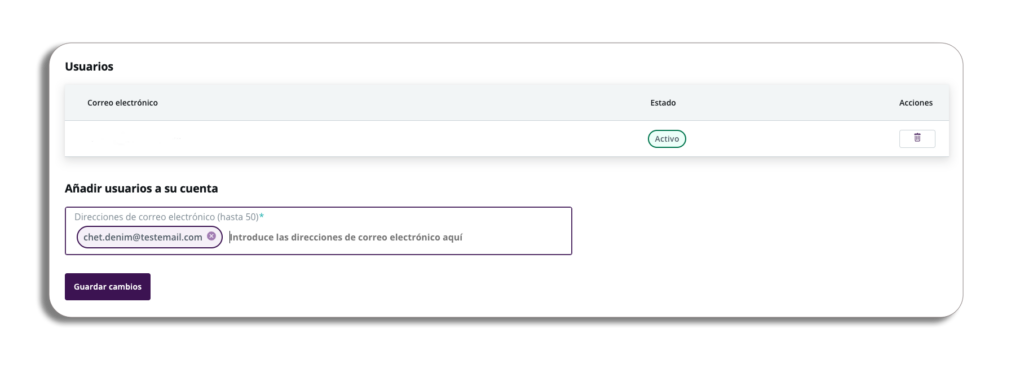Click the Activo status badge
Image resolution: width=1024 pixels, height=372 pixels.
click(667, 138)
